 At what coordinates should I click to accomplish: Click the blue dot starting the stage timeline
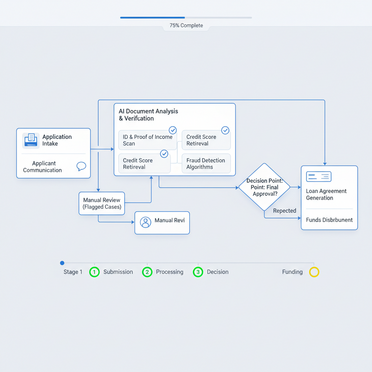62,263
